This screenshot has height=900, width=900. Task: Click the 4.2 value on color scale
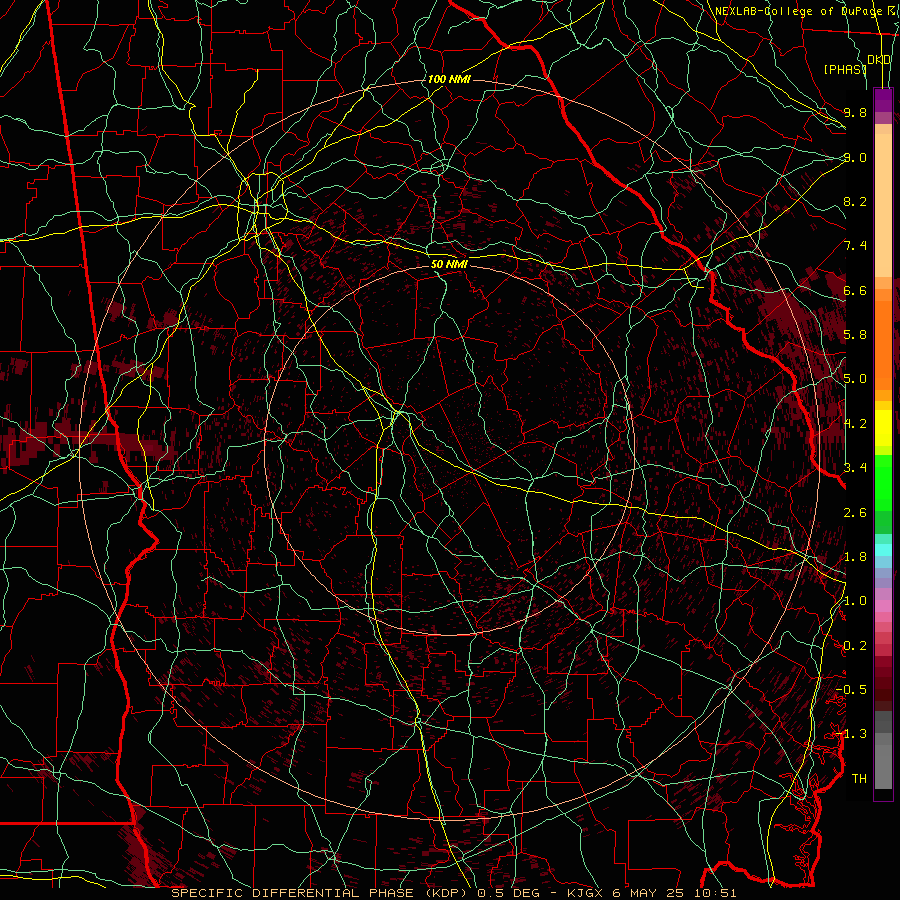click(x=855, y=424)
